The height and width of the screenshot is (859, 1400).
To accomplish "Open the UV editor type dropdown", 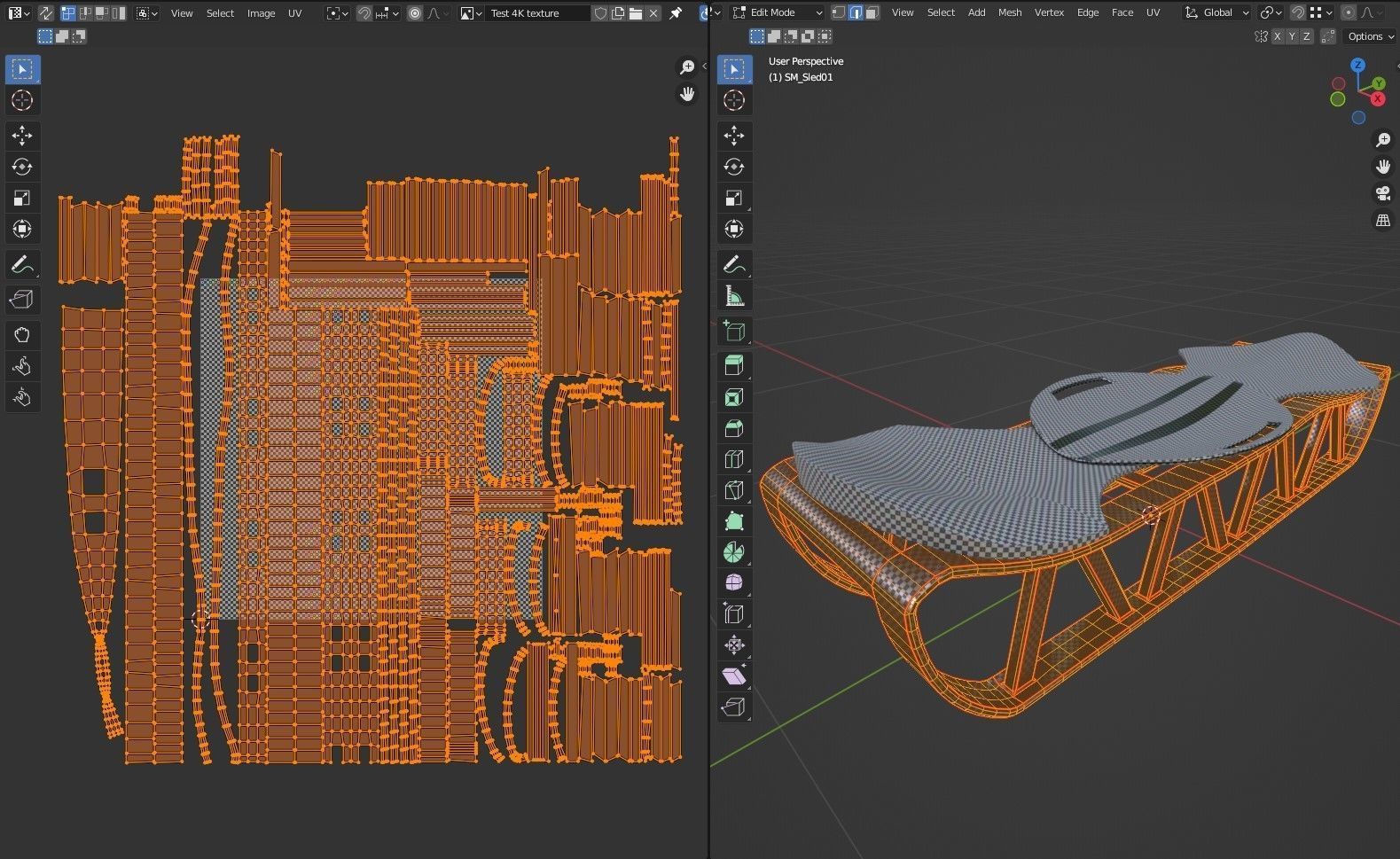I will click(x=19, y=13).
